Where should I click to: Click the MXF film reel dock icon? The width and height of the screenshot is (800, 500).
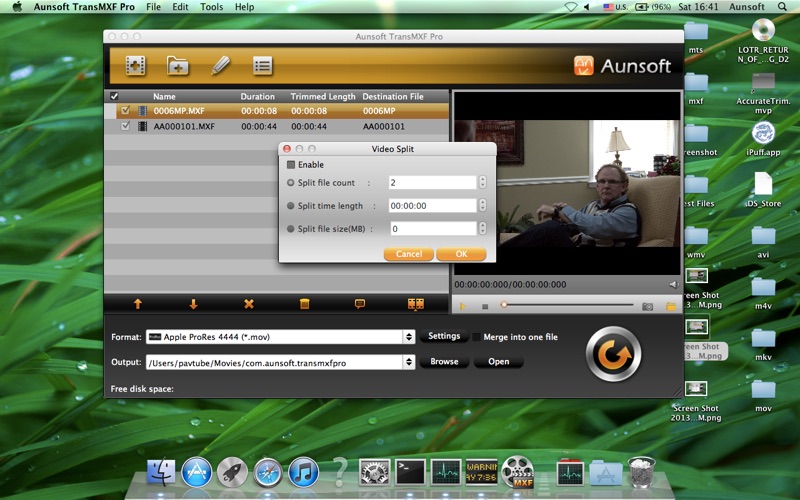coord(517,472)
